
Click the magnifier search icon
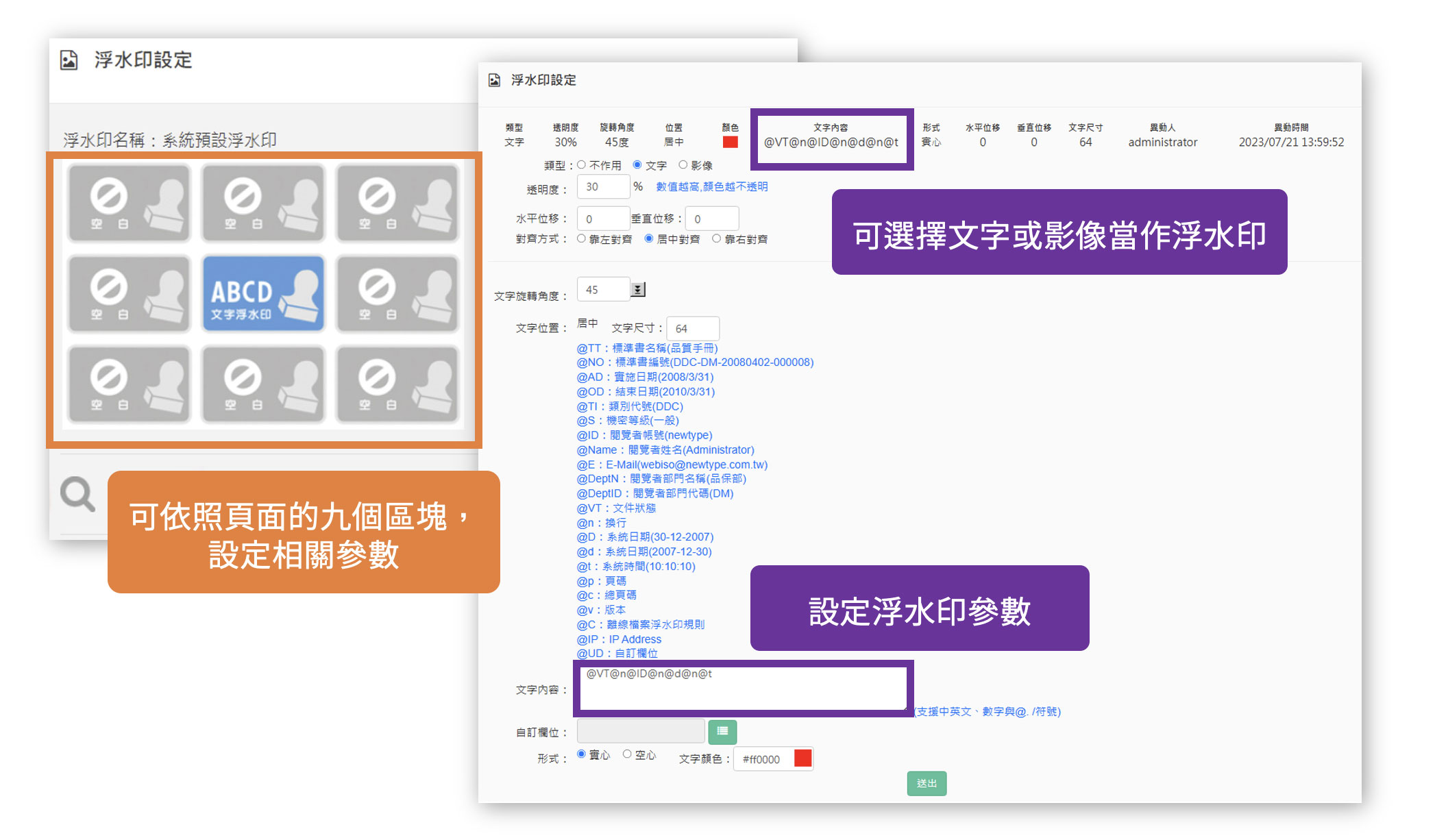coord(77,493)
